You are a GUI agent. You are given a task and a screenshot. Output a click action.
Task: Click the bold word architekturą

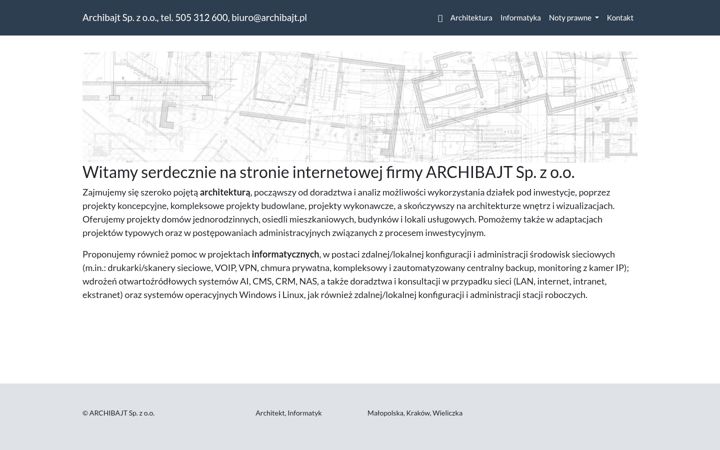pos(225,192)
